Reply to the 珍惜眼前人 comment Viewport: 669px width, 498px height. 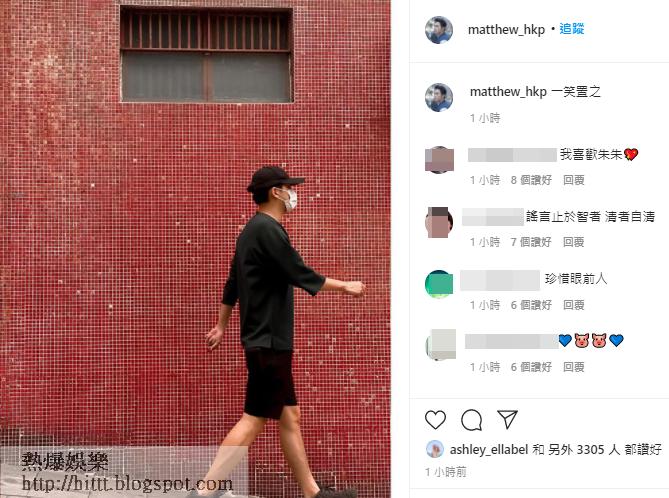[573, 305]
